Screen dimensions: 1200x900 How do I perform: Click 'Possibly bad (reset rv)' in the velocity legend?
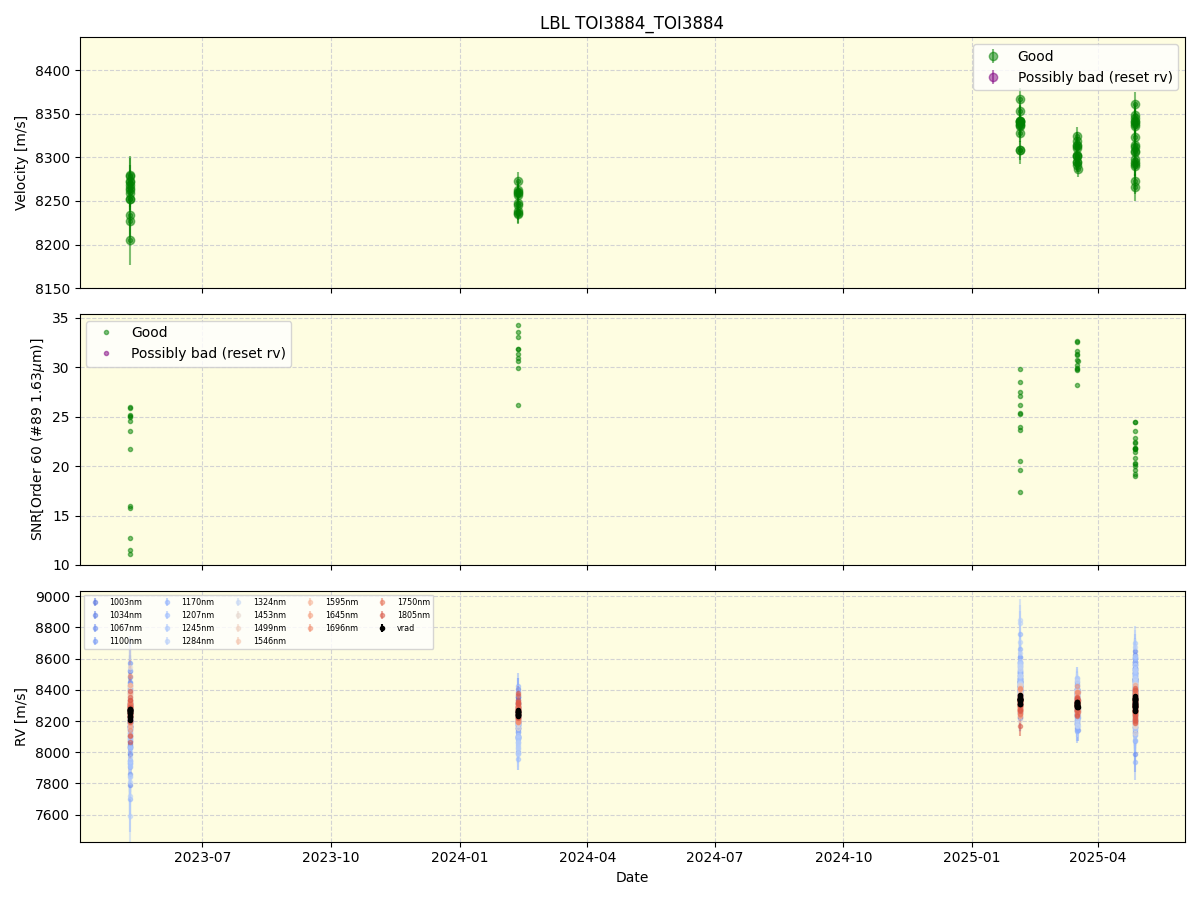pos(1094,77)
